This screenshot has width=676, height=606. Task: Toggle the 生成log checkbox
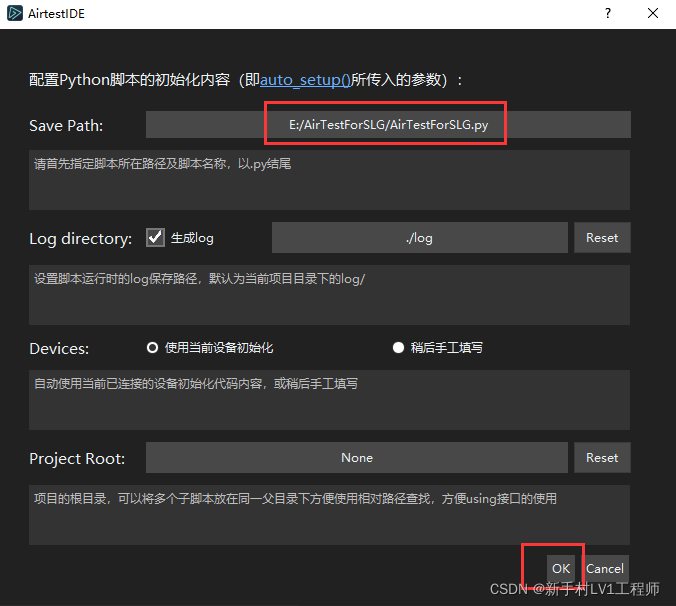(x=155, y=237)
